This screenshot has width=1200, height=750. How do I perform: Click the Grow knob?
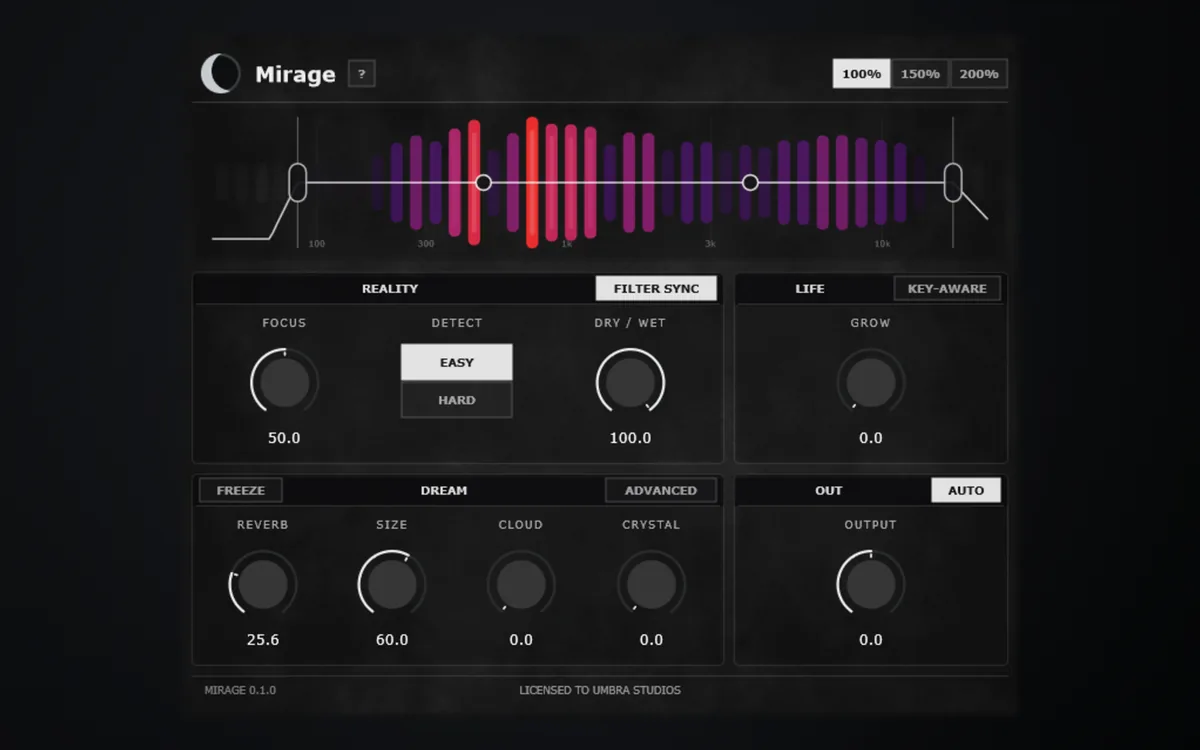pyautogui.click(x=871, y=383)
